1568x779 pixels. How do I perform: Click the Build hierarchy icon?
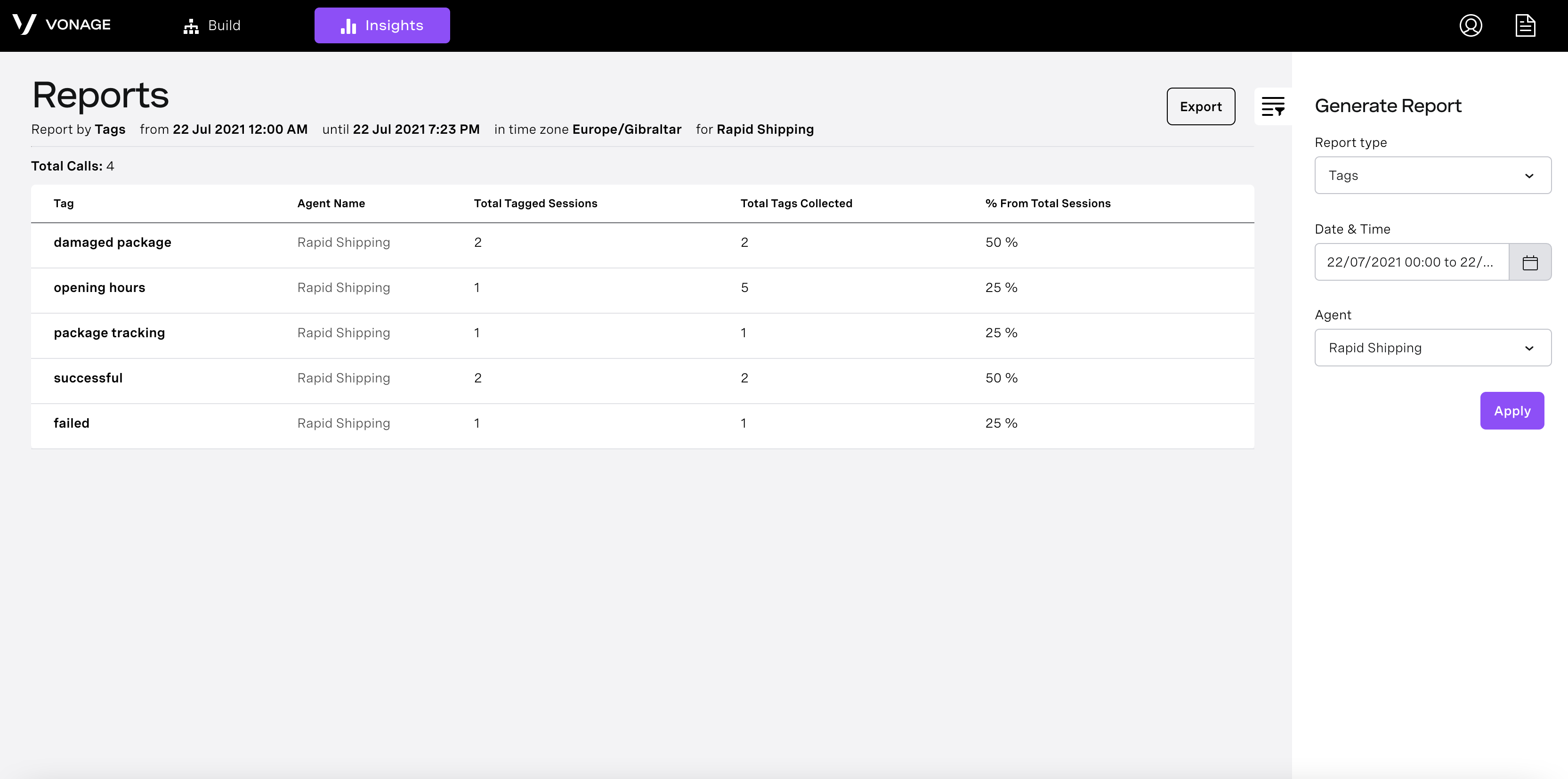(191, 26)
